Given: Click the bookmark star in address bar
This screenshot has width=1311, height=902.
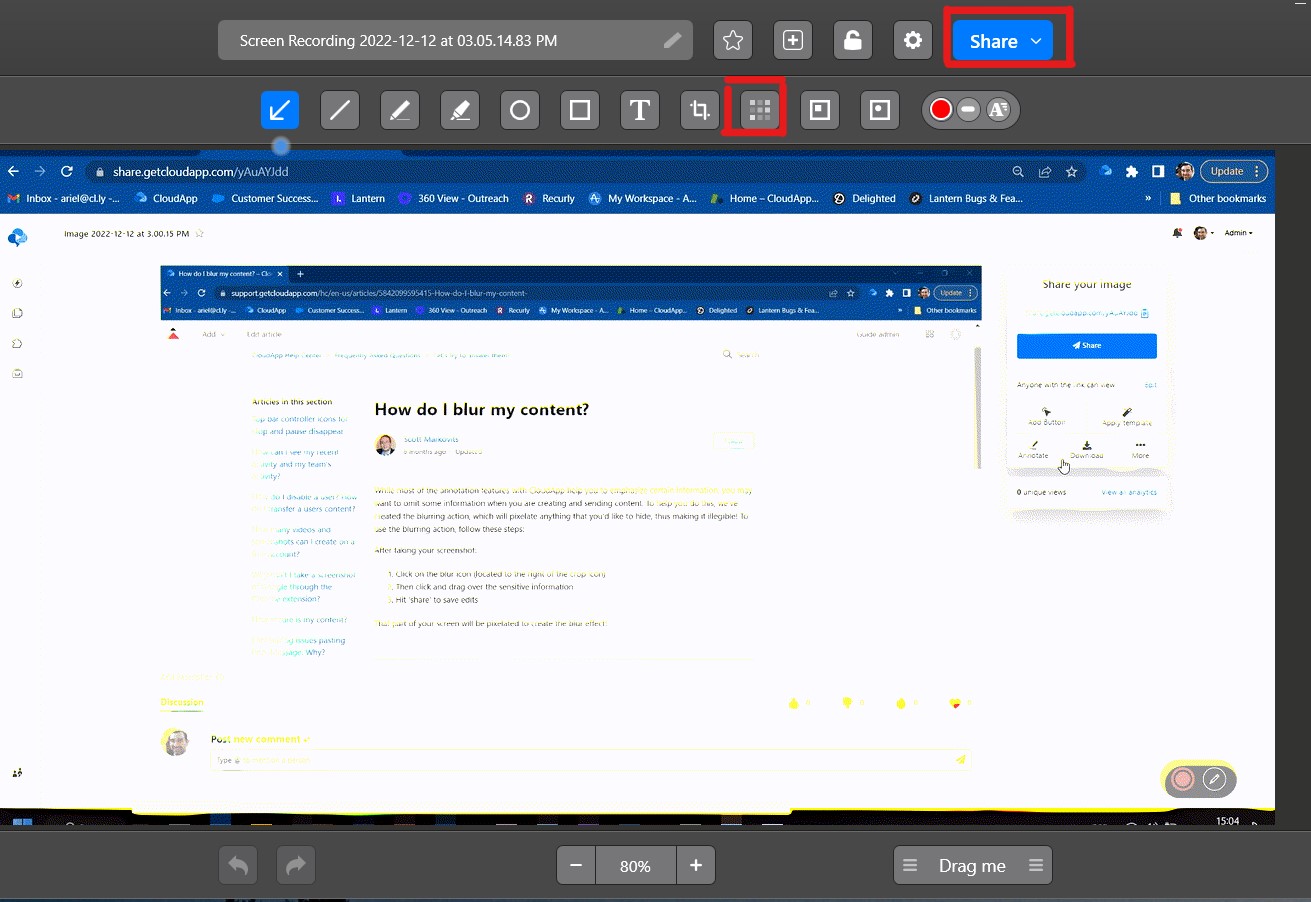Looking at the screenshot, I should [x=1071, y=171].
